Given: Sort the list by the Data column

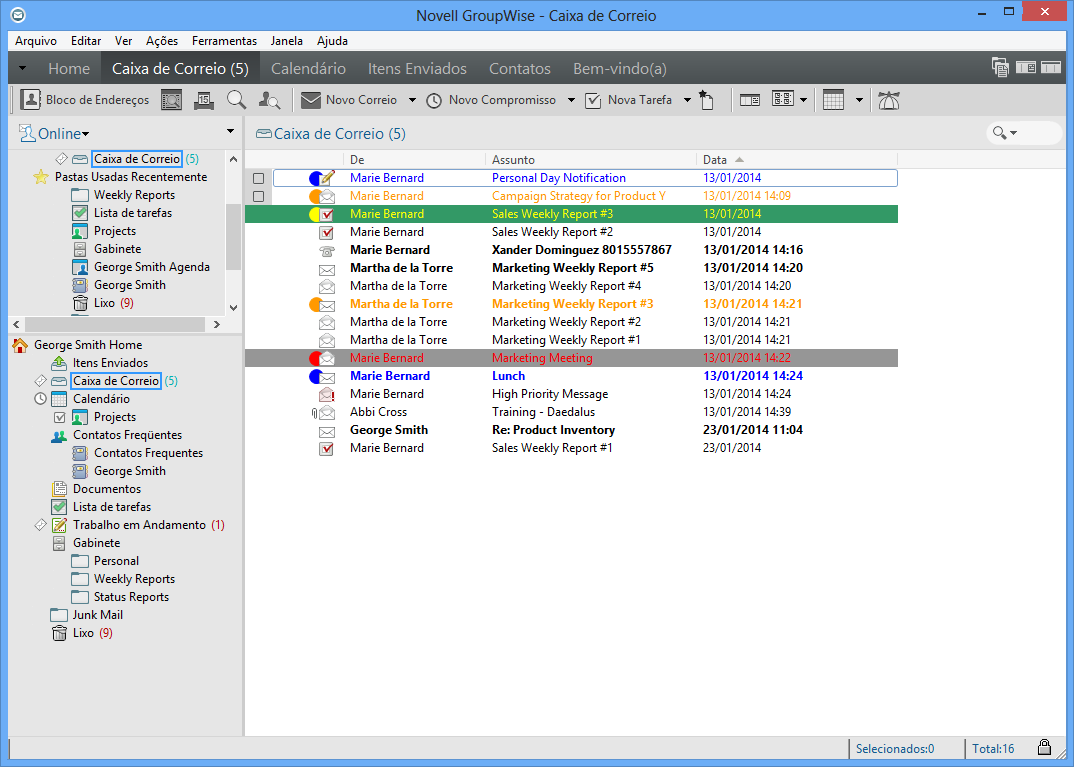Looking at the screenshot, I should [x=797, y=160].
